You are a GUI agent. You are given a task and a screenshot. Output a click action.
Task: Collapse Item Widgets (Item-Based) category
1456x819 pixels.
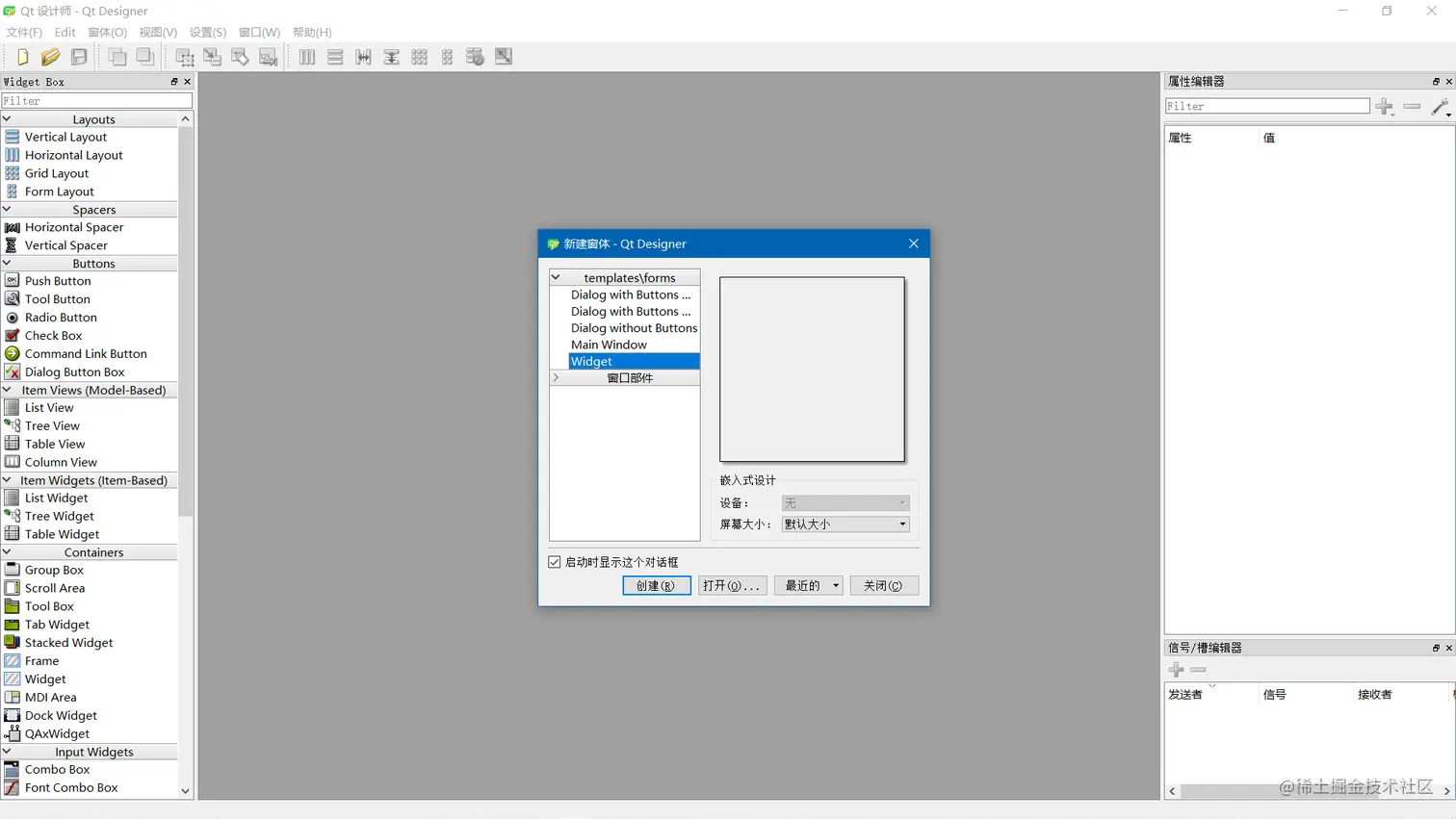(x=7, y=480)
